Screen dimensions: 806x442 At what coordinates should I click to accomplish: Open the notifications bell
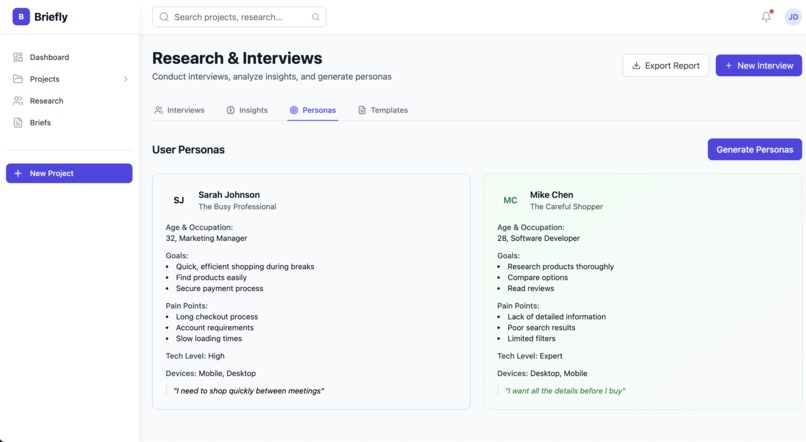766,16
